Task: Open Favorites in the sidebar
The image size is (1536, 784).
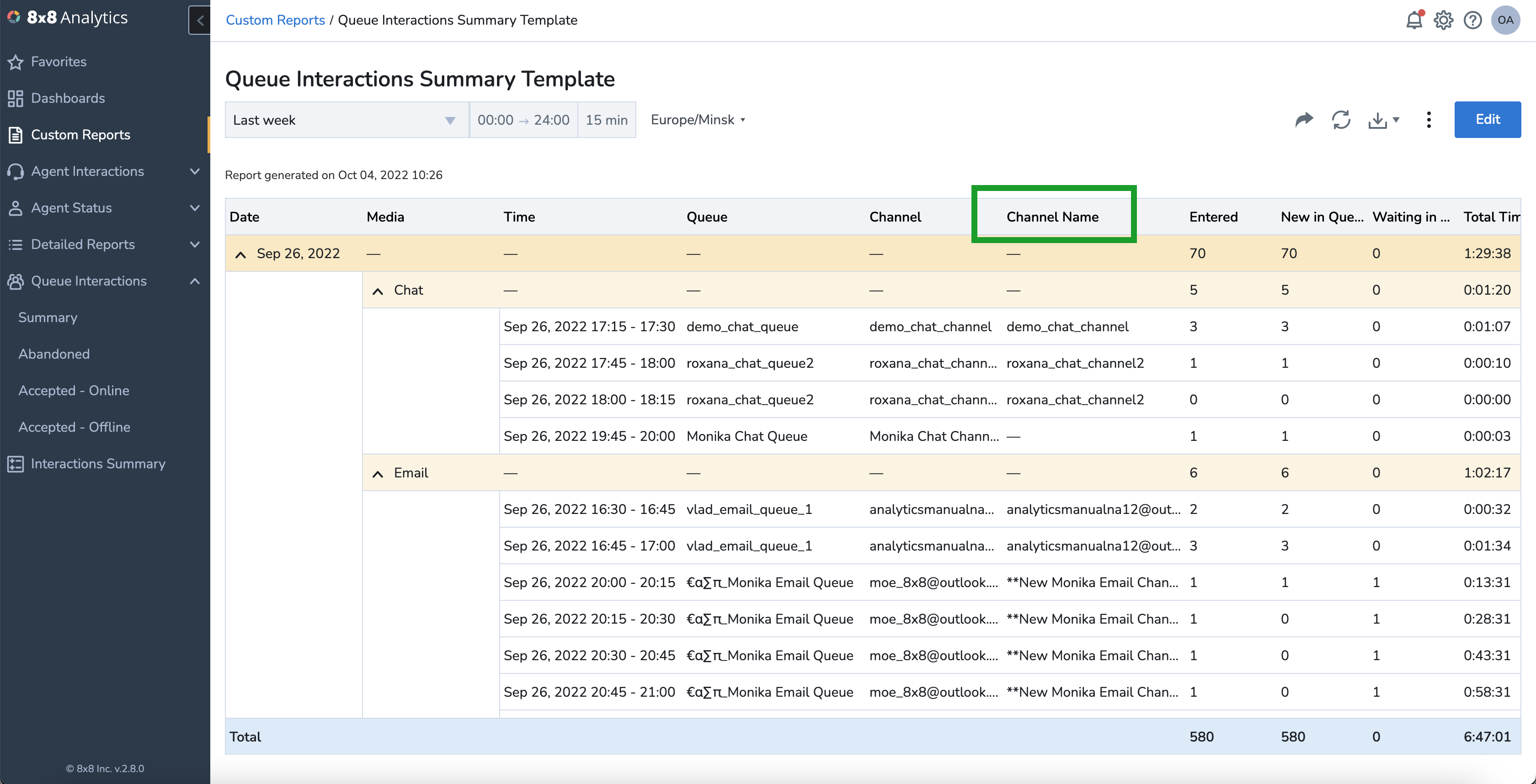Action: pyautogui.click(x=59, y=62)
